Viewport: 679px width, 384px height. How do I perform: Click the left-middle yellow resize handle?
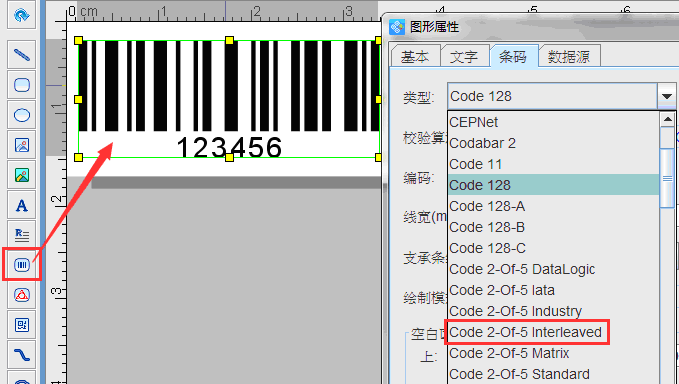coord(78,99)
